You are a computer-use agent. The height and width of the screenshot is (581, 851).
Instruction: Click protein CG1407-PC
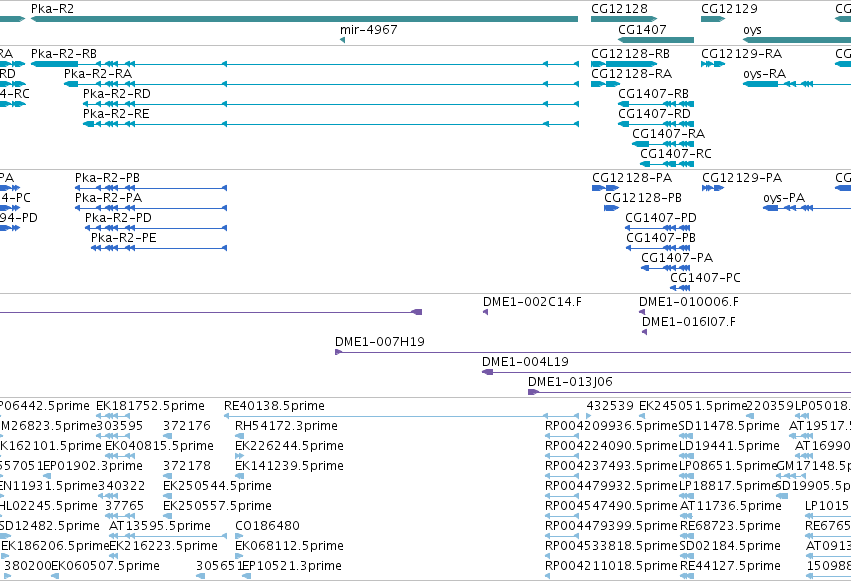coord(680,288)
